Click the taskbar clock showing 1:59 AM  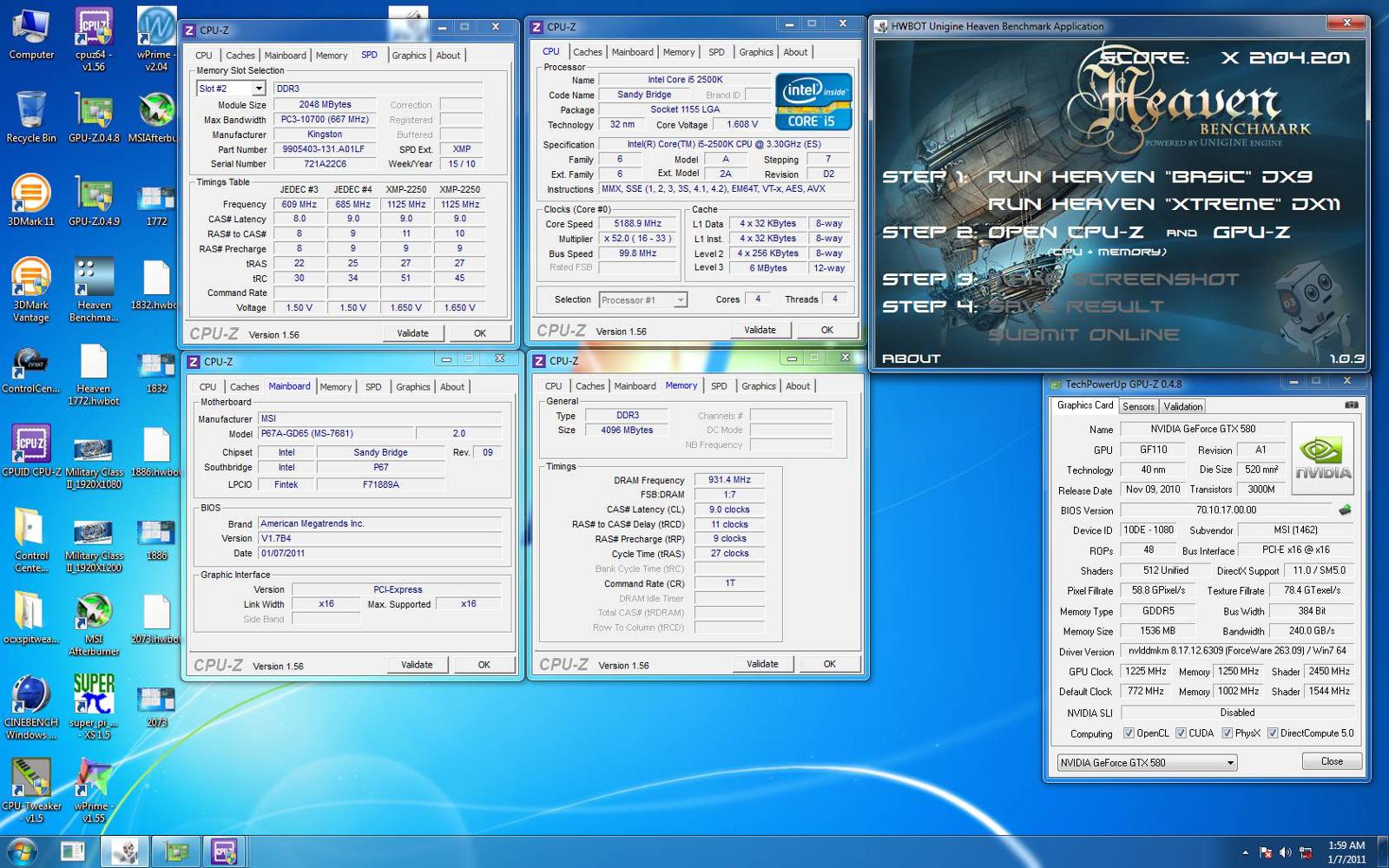pos(1346,852)
